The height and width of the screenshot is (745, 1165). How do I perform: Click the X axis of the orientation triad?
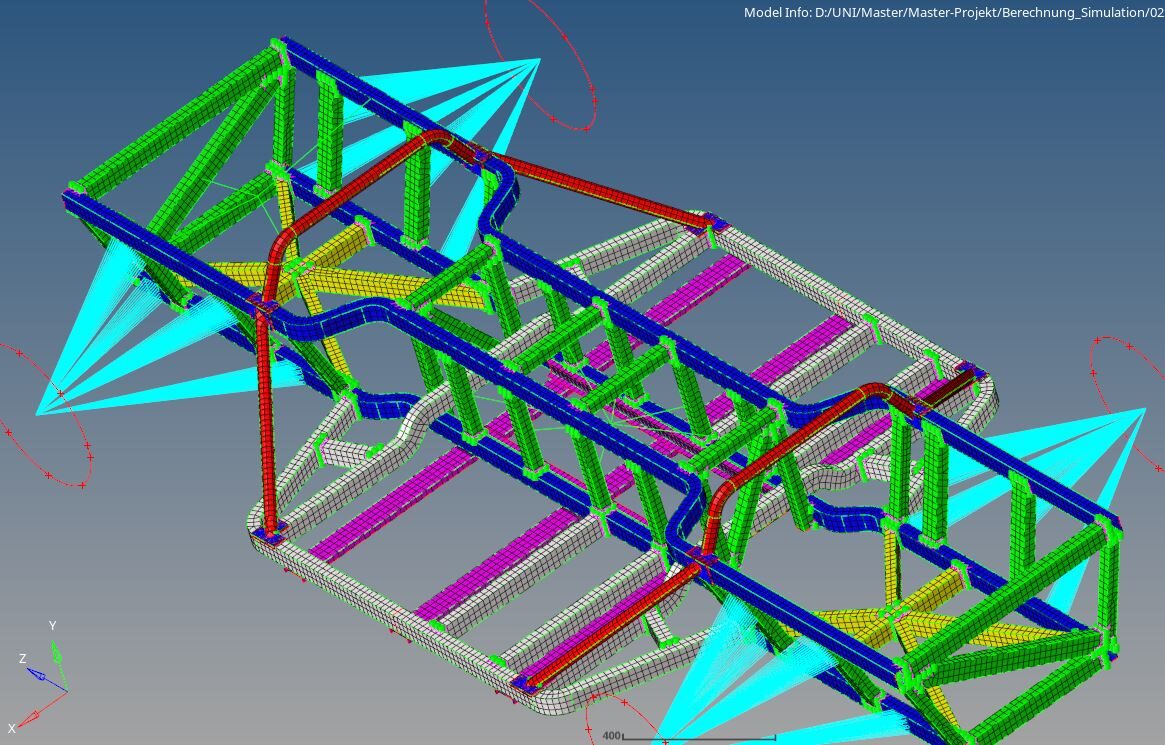click(x=28, y=717)
